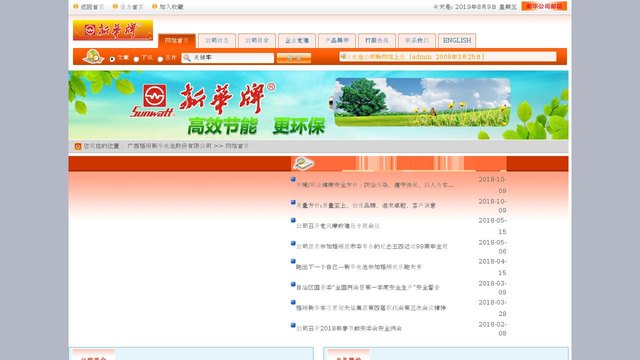Click the blue bullet of the 环境/职业健康安全方针 row
Viewport: 640px width, 360px height.
click(293, 180)
